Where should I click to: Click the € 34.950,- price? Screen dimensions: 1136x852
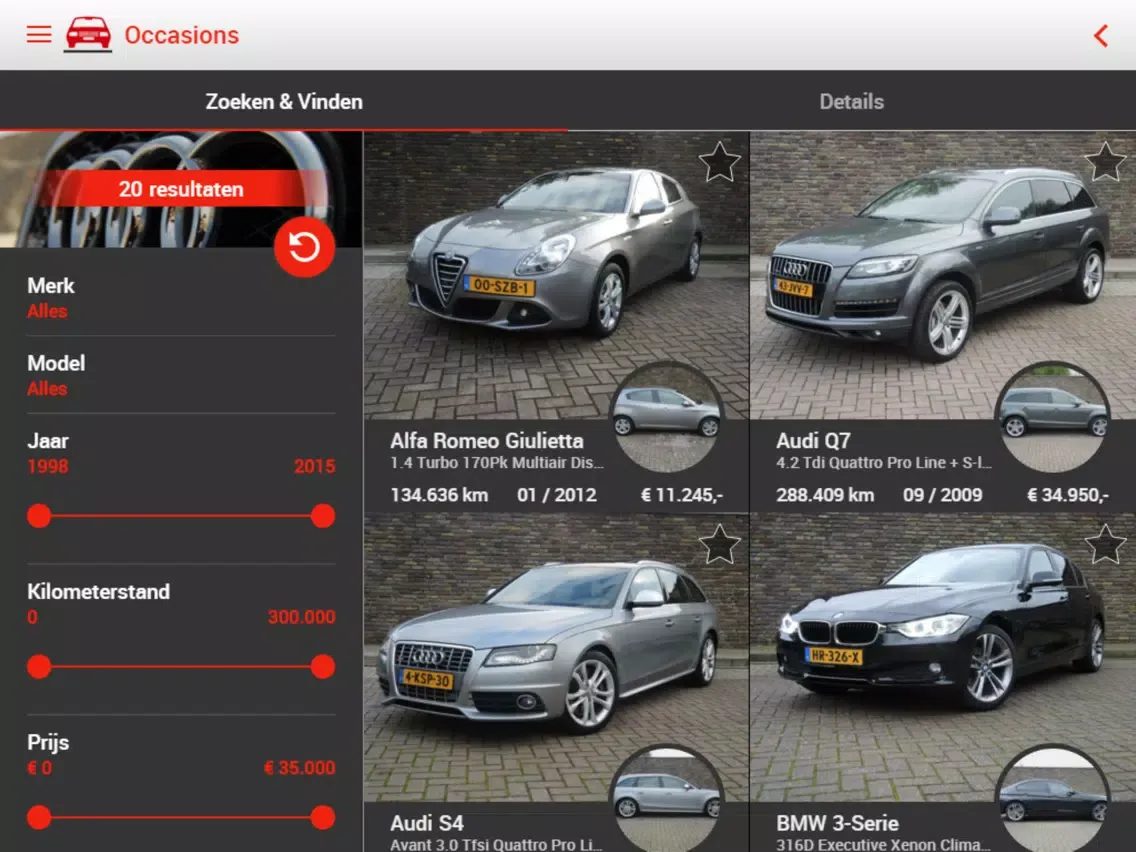pos(1068,495)
